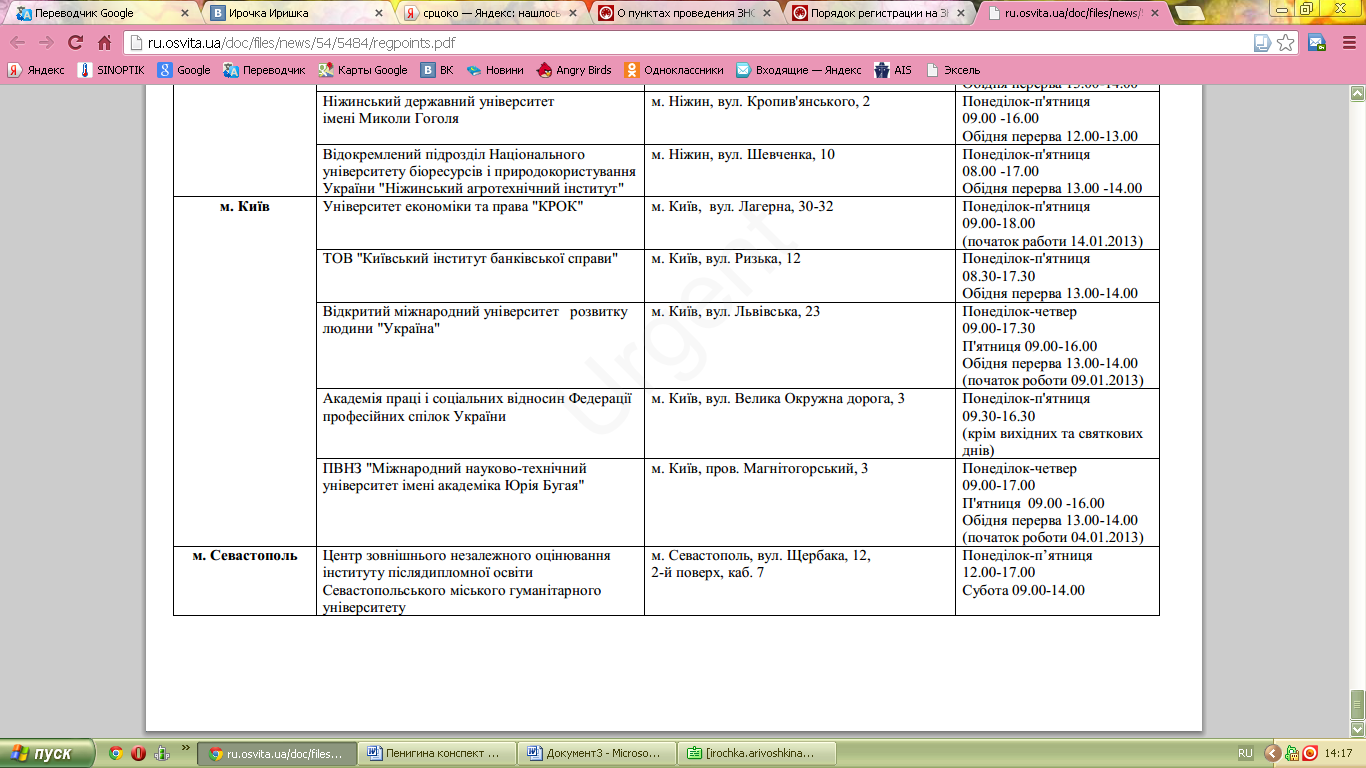Open the Chrome menu icon
Image resolution: width=1366 pixels, height=768 pixels.
tap(1347, 43)
